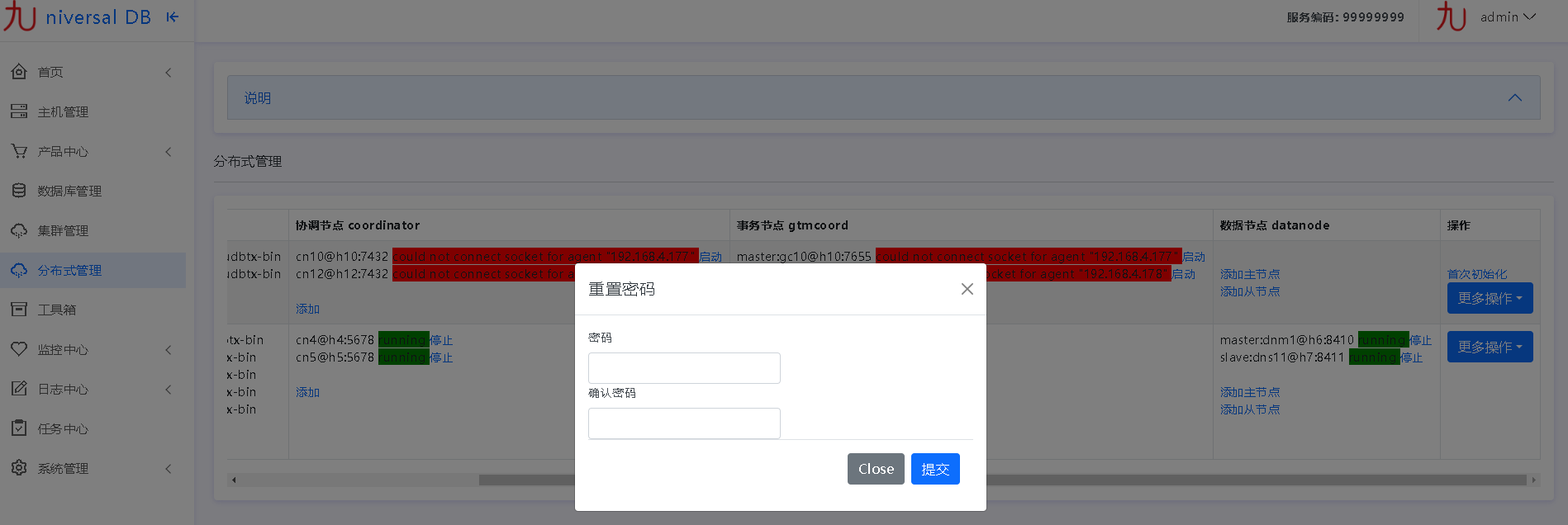The image size is (1568, 525).
Task: Click the home icon in sidebar
Action: tap(19, 72)
